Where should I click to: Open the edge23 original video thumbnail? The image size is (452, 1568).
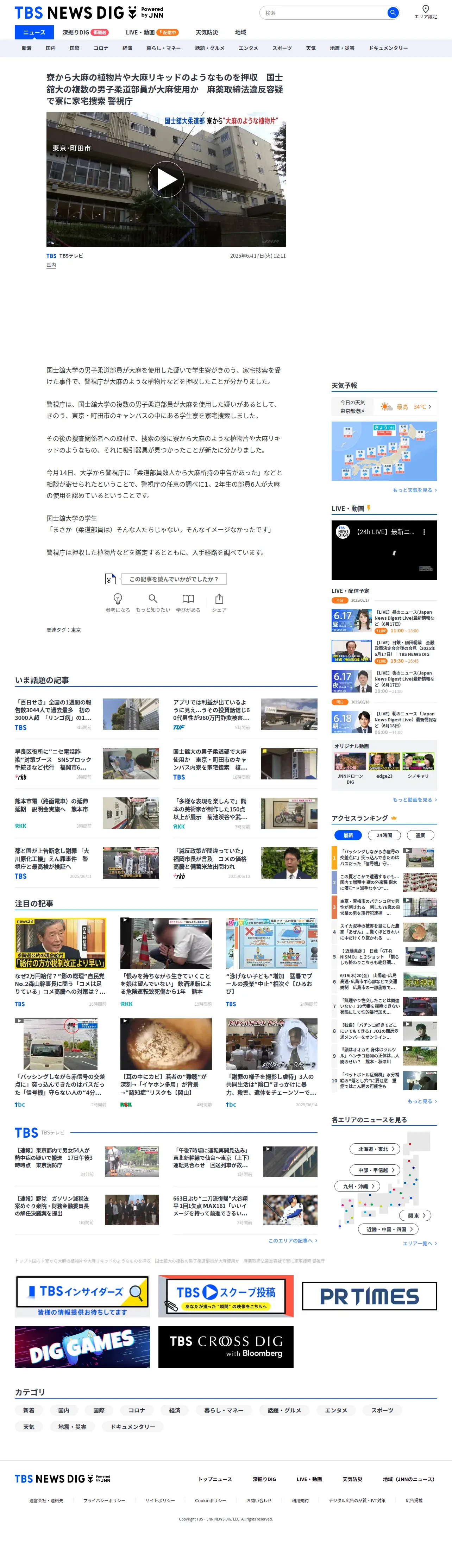pos(384,761)
